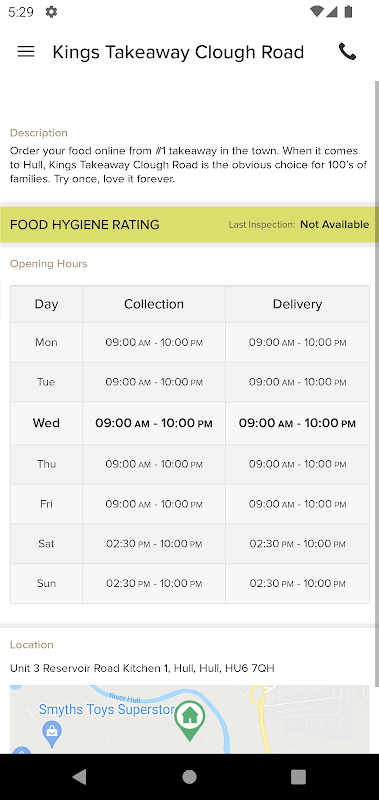379x800 pixels.
Task: Tap the Collection column header
Action: click(x=154, y=304)
